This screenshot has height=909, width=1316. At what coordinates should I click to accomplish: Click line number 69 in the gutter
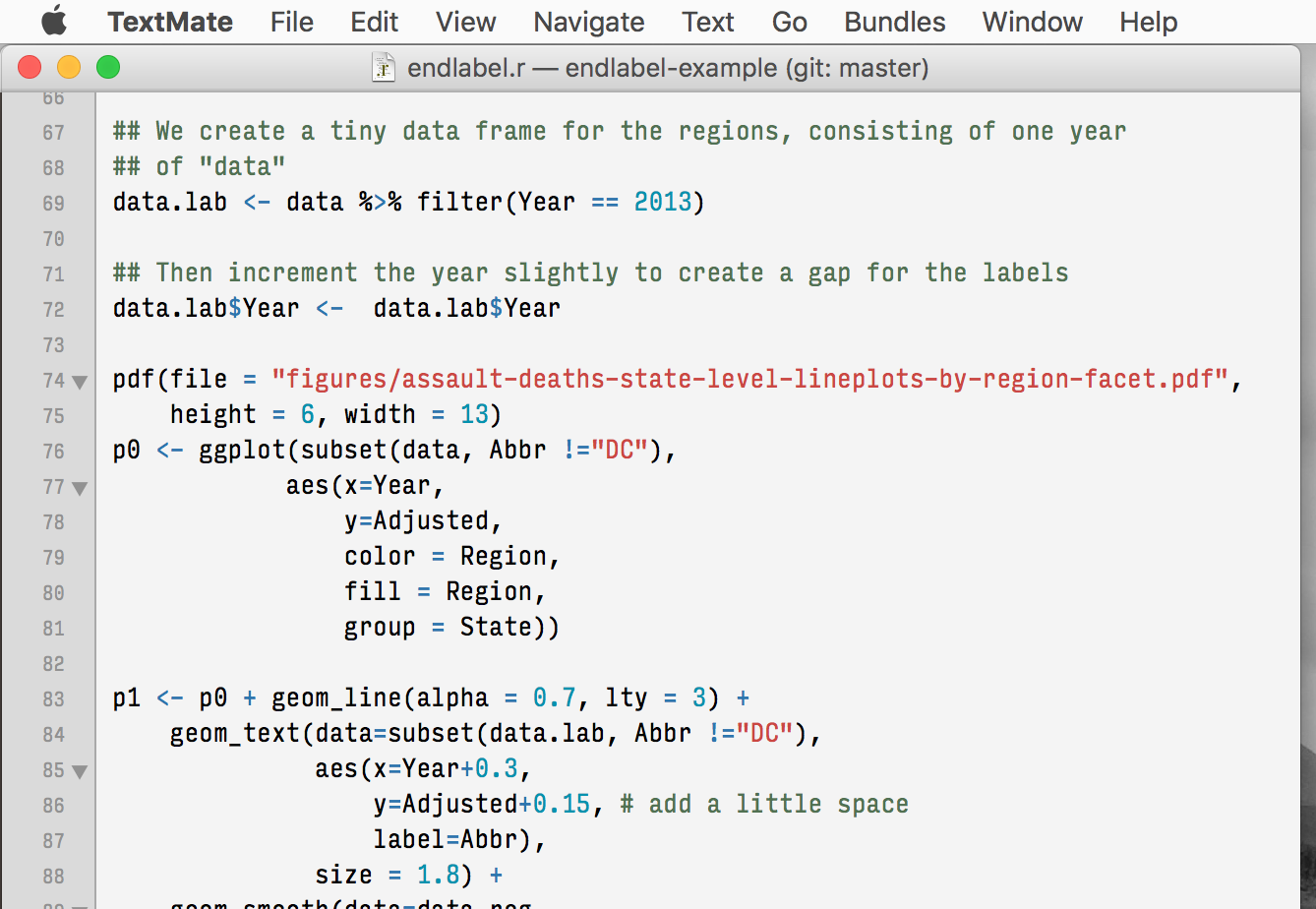[53, 204]
